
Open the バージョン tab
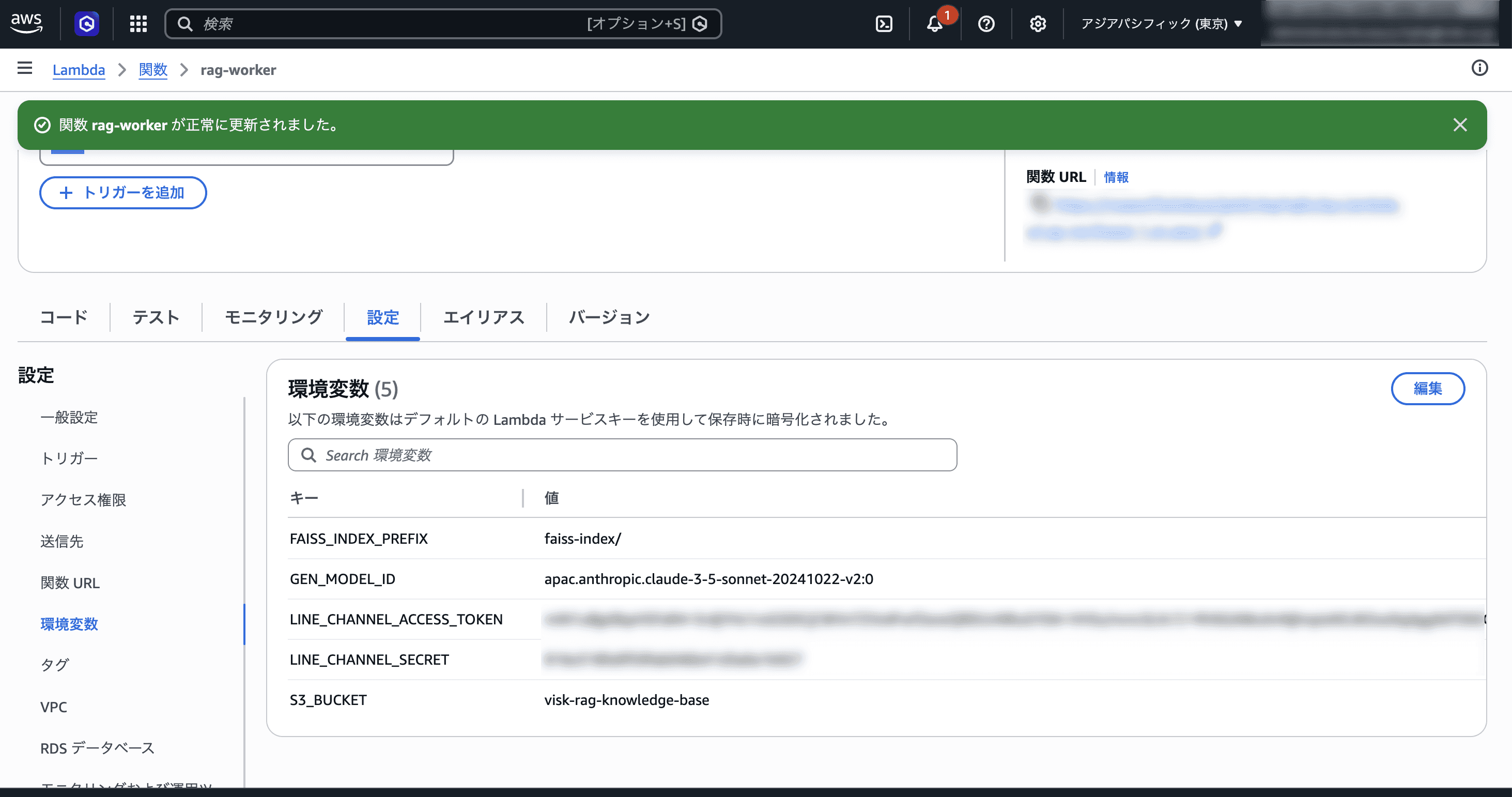click(609, 317)
